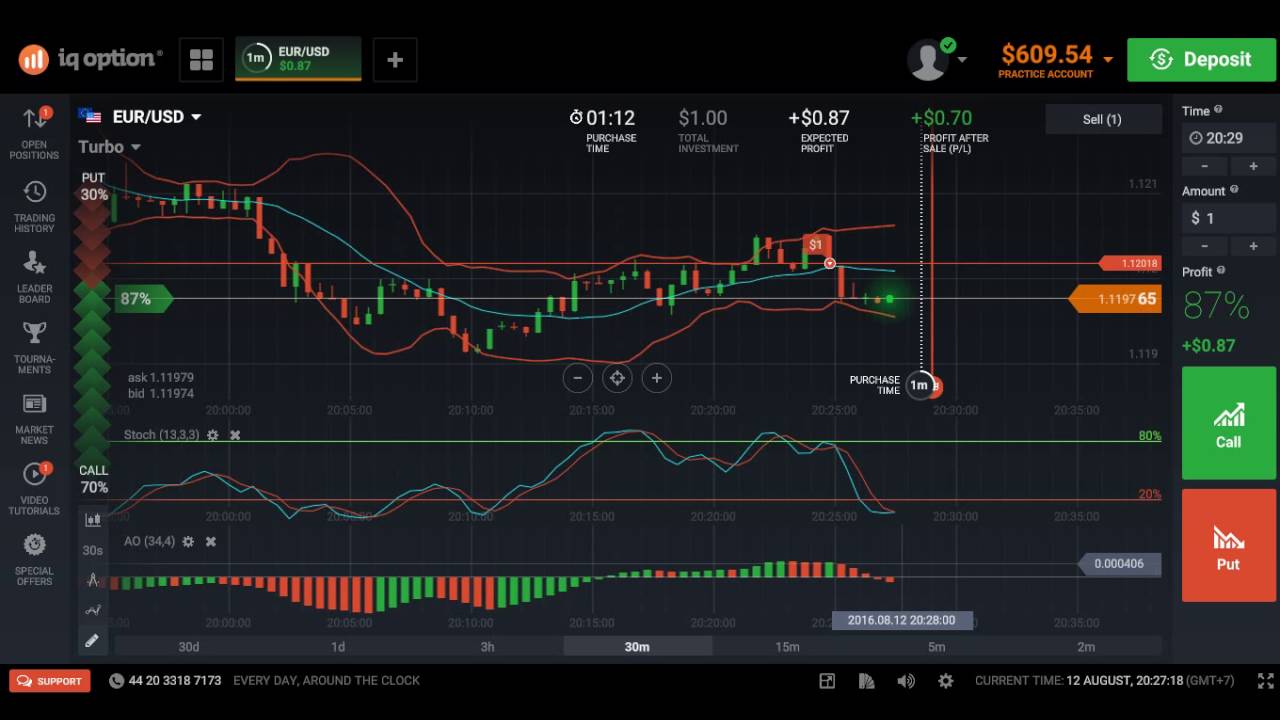Decrease investment amount with minus
Screen dimensions: 1280x720
1205,246
